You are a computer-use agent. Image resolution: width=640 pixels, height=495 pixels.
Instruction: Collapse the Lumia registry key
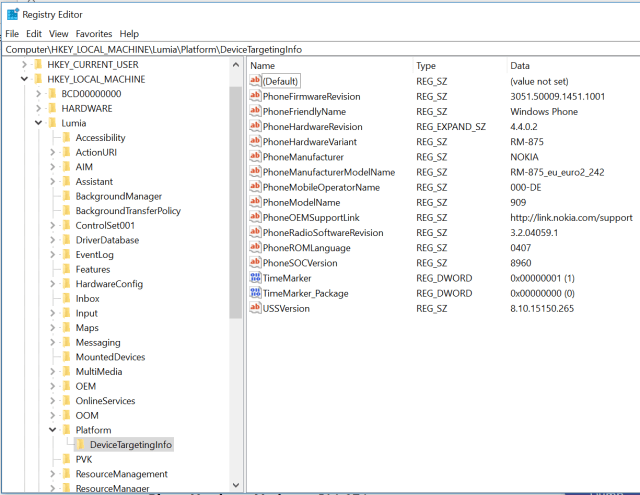(38, 123)
